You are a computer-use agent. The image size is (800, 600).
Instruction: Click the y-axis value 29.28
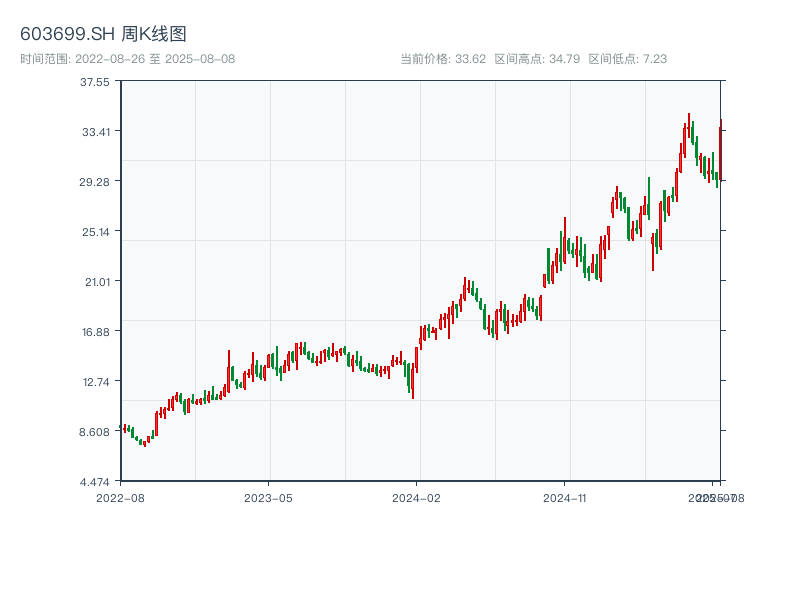94,182
